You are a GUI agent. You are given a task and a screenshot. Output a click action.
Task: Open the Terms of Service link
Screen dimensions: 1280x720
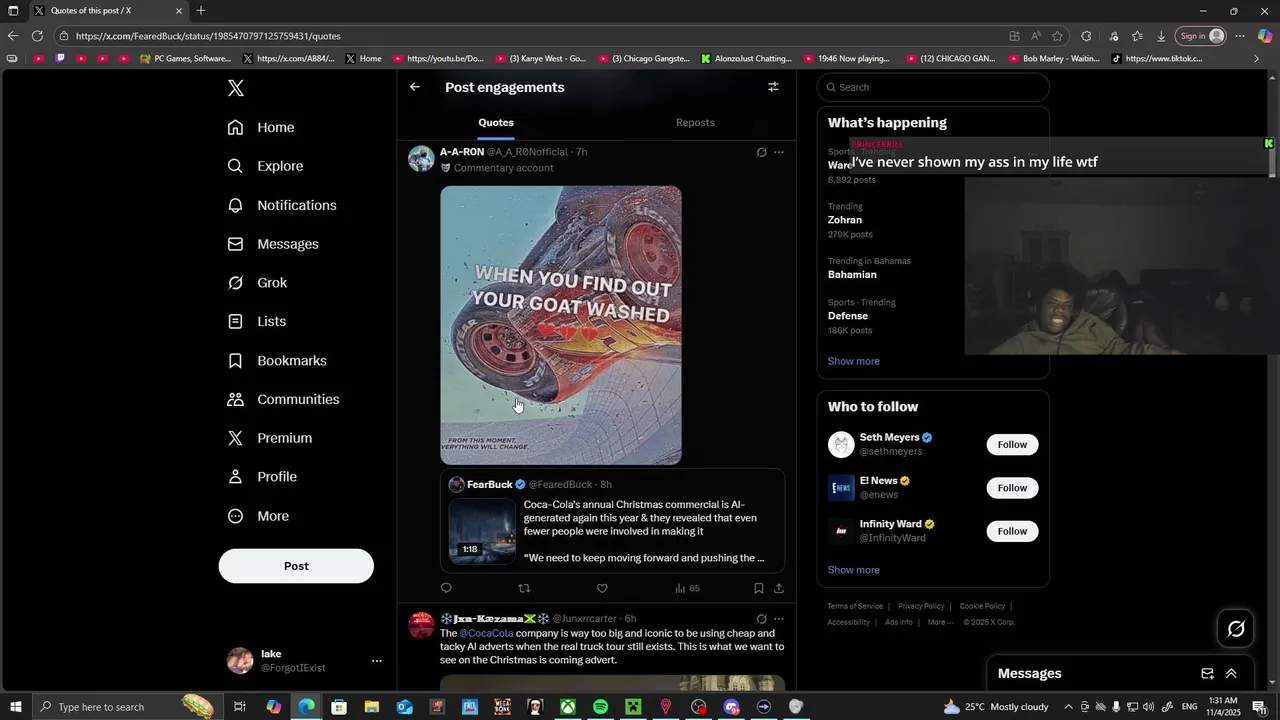pyautogui.click(x=855, y=606)
